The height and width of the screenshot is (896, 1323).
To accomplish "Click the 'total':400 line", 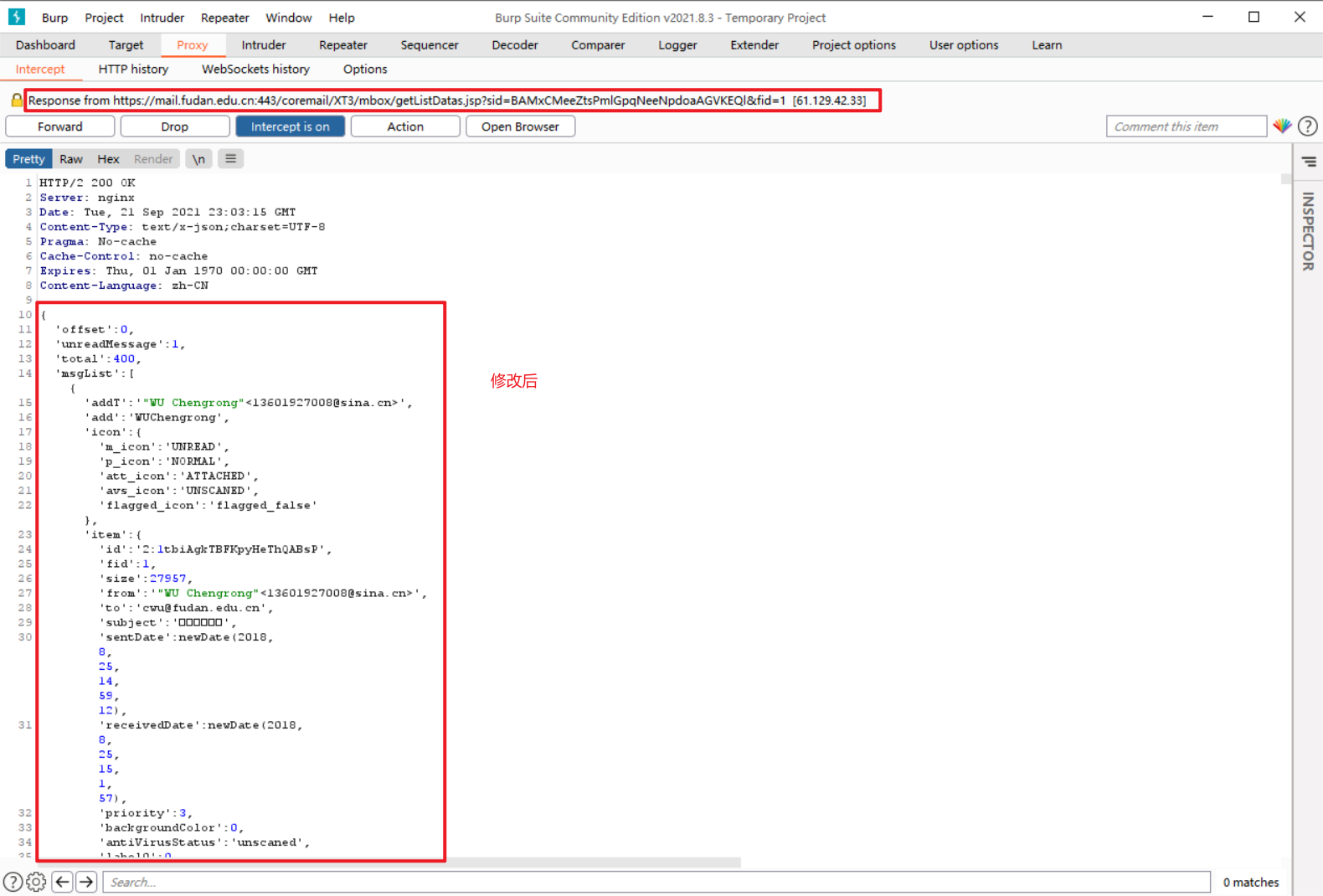I will [99, 358].
